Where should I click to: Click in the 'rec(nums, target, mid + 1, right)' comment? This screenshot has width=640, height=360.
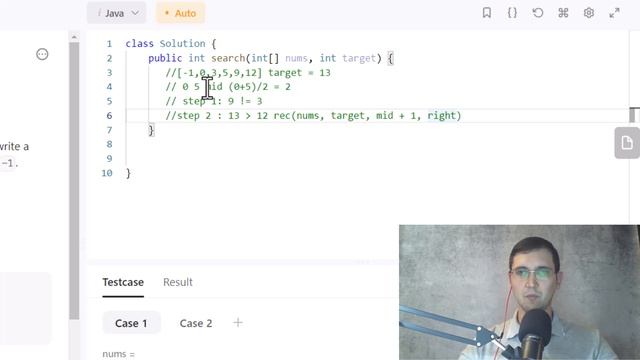(x=367, y=116)
